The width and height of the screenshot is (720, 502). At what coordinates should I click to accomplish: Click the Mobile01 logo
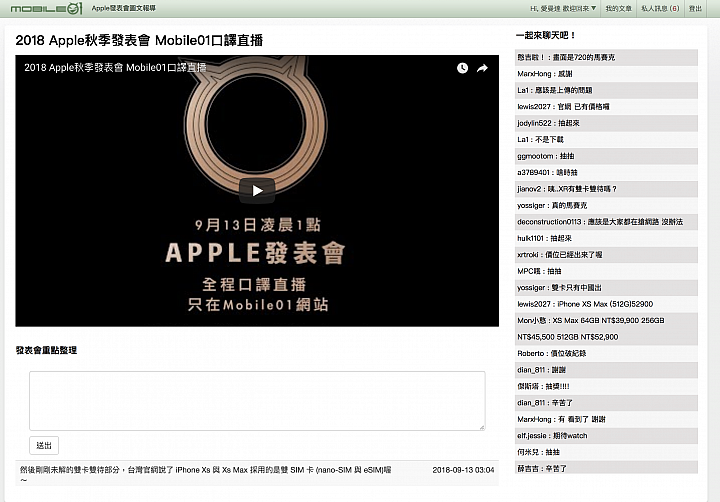click(45, 8)
